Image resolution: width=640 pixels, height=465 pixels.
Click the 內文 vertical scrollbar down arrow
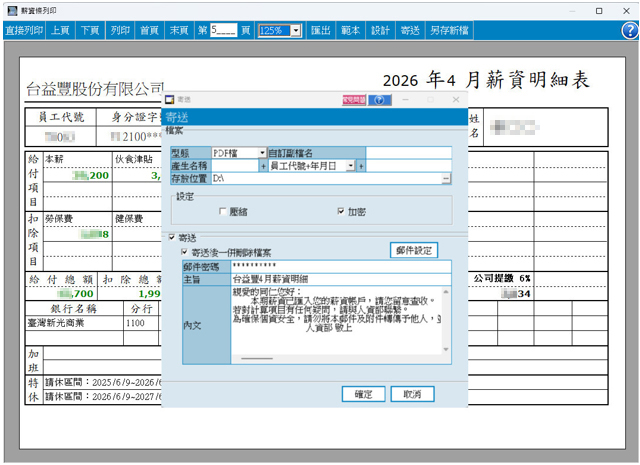[446, 349]
